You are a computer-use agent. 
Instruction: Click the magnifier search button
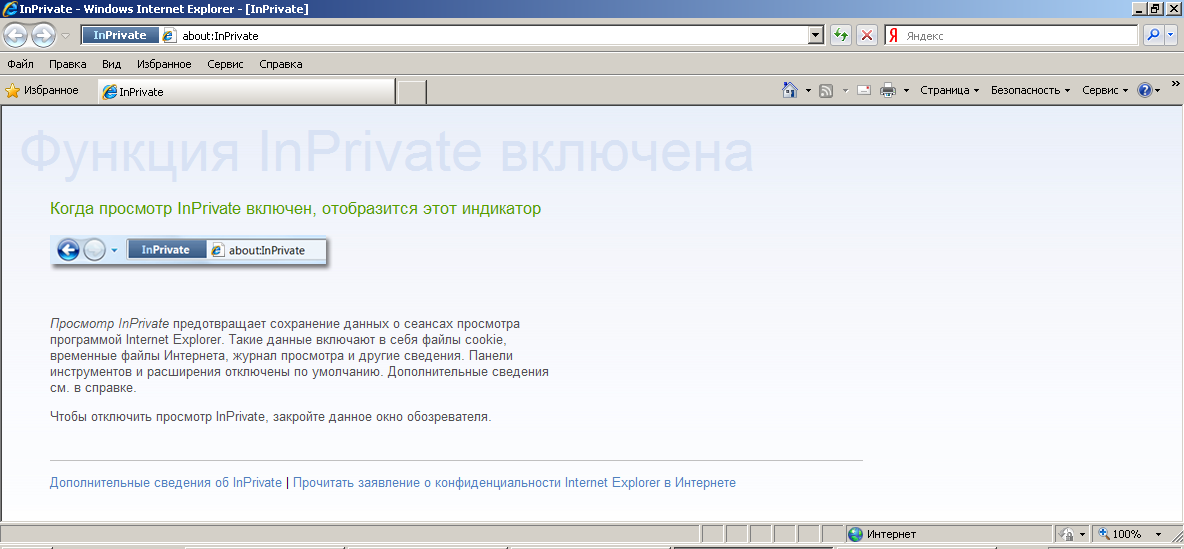click(1153, 35)
